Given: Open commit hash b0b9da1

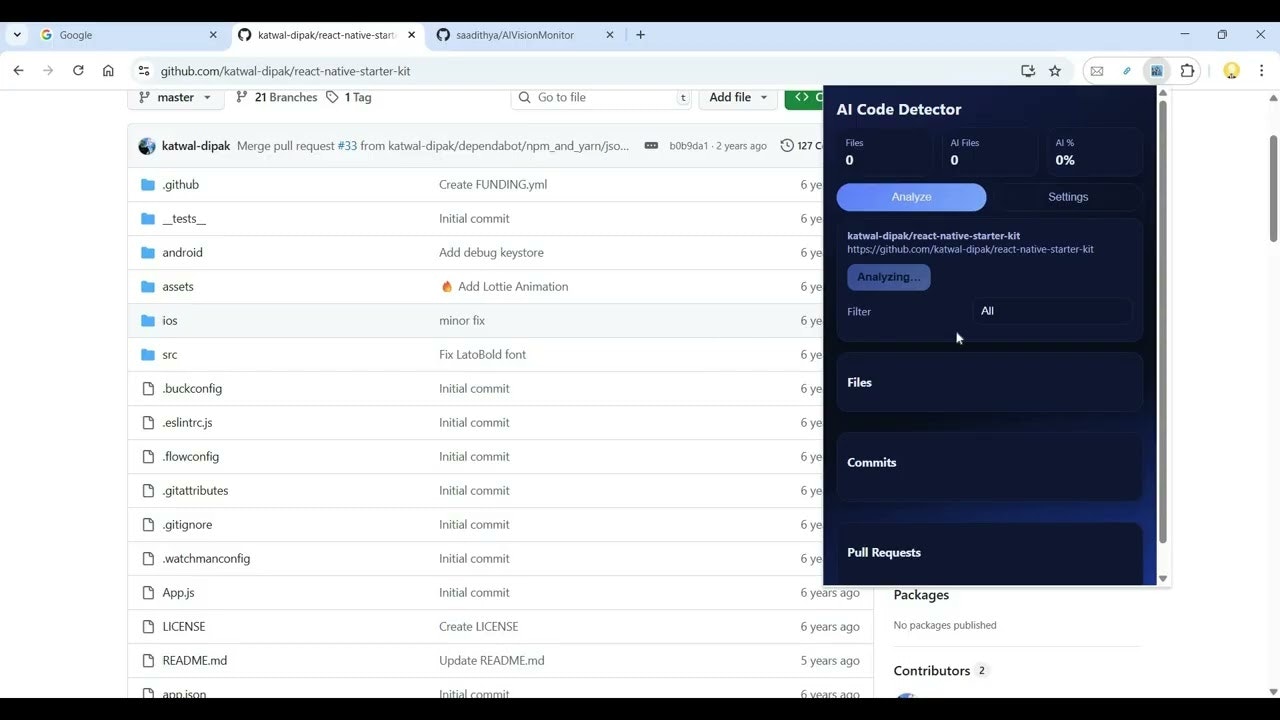Looking at the screenshot, I should (689, 146).
